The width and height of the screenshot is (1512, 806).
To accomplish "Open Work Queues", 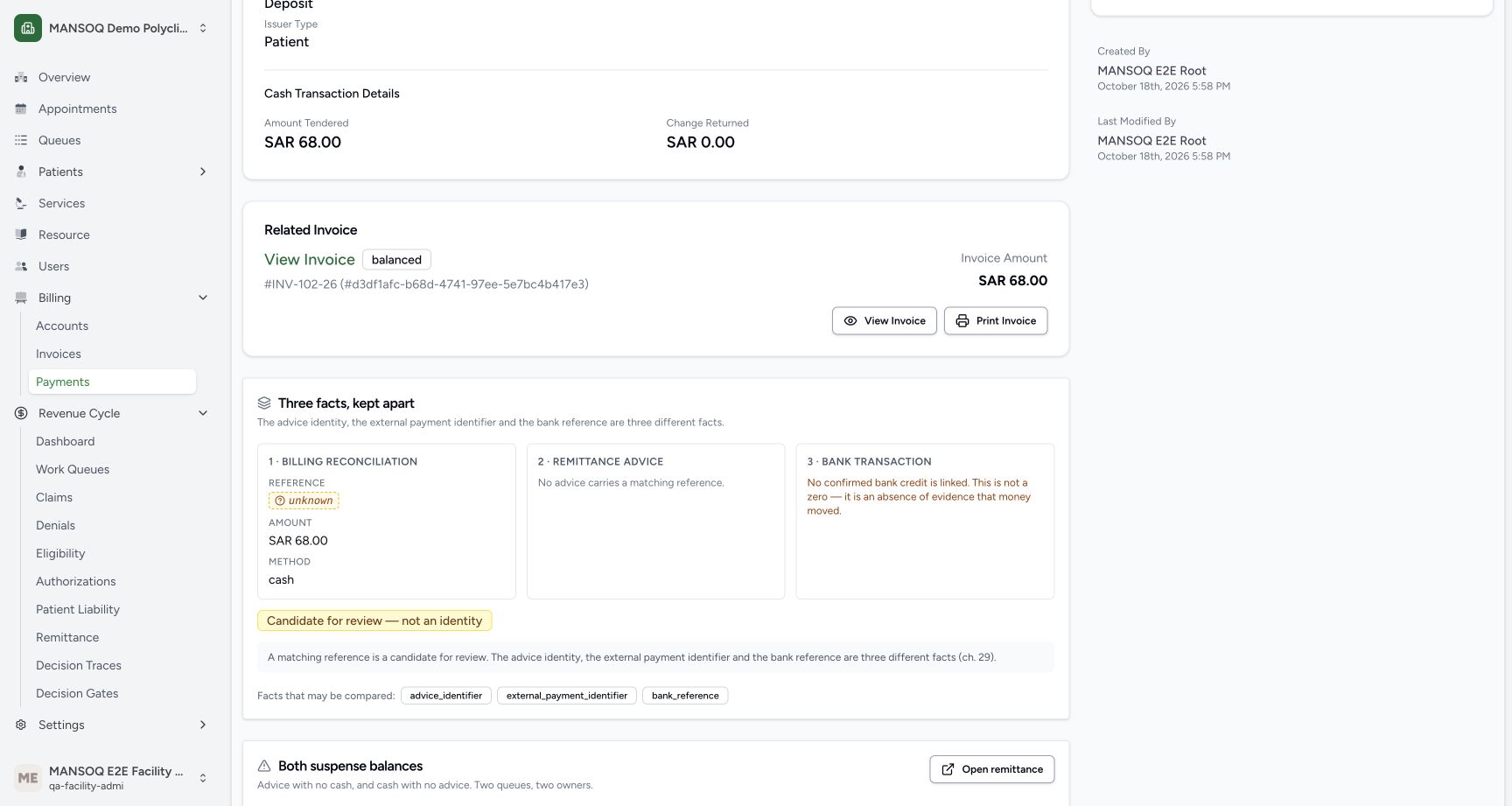I will point(73,469).
